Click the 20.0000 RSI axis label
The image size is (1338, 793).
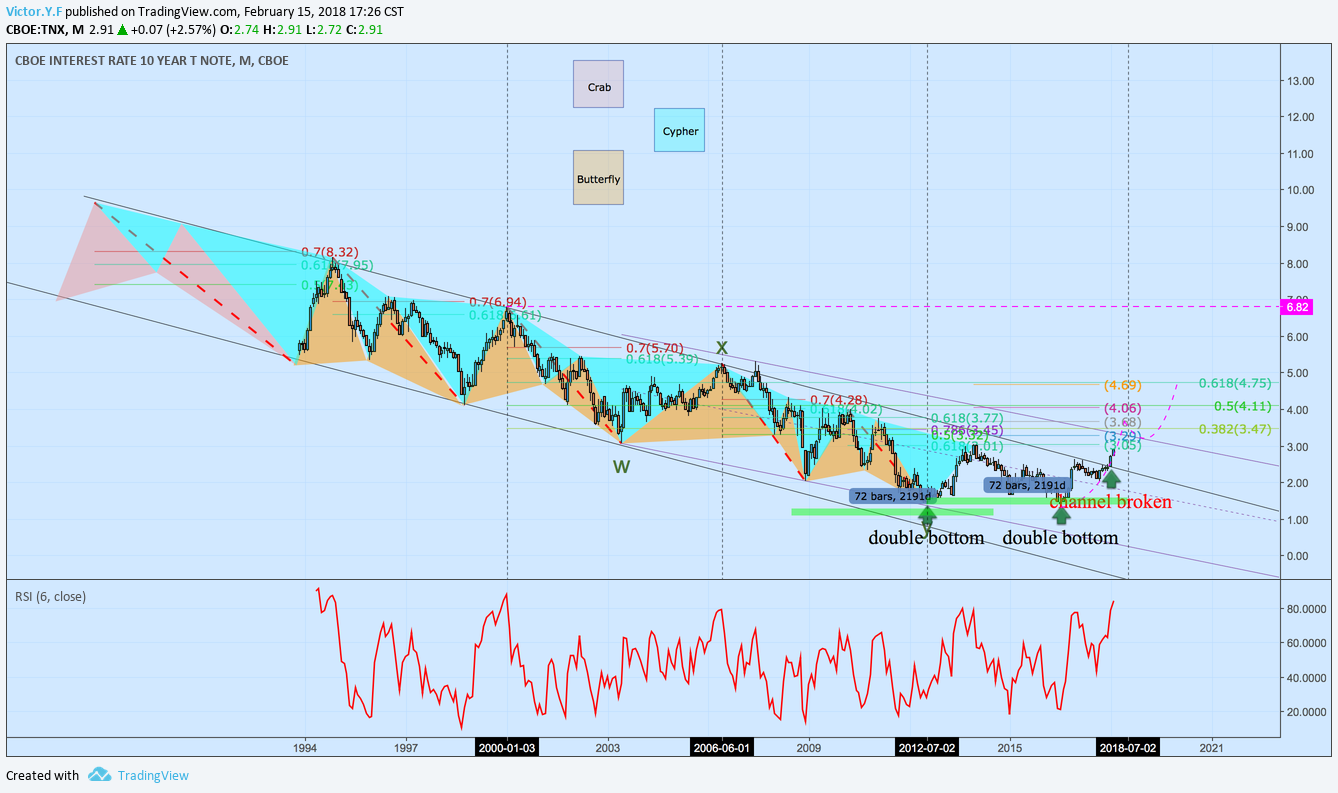(x=1308, y=712)
